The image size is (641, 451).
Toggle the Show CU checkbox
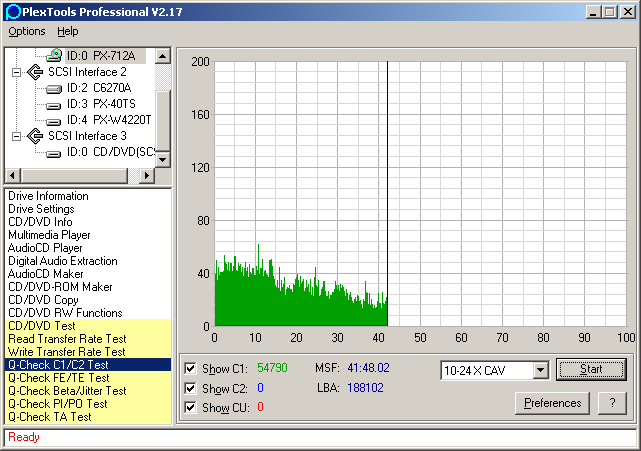[x=190, y=407]
